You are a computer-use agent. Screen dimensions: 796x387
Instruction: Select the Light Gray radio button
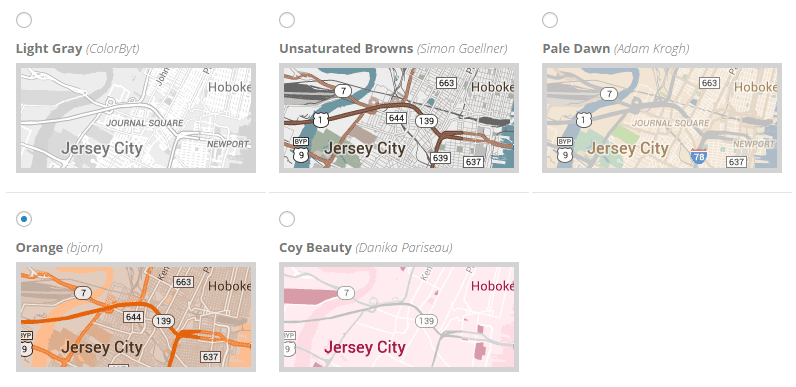click(24, 20)
